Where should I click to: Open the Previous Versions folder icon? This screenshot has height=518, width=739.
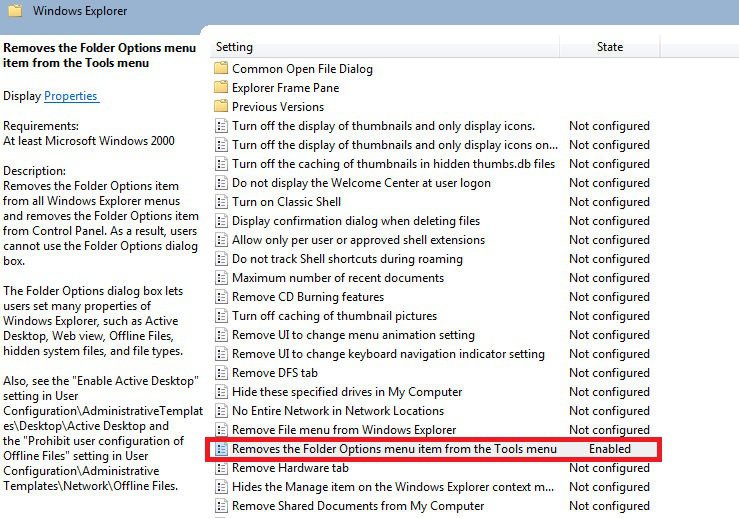(221, 107)
